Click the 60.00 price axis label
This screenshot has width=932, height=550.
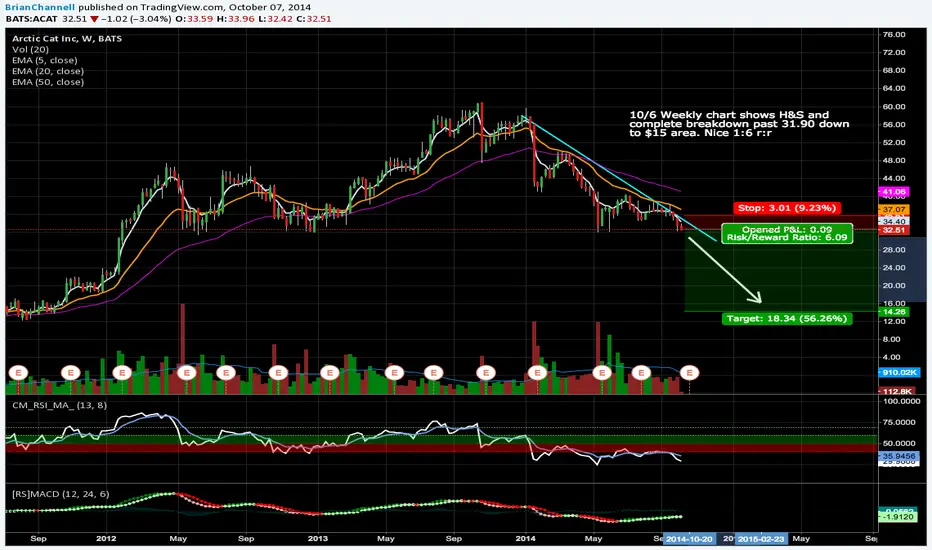(x=894, y=106)
